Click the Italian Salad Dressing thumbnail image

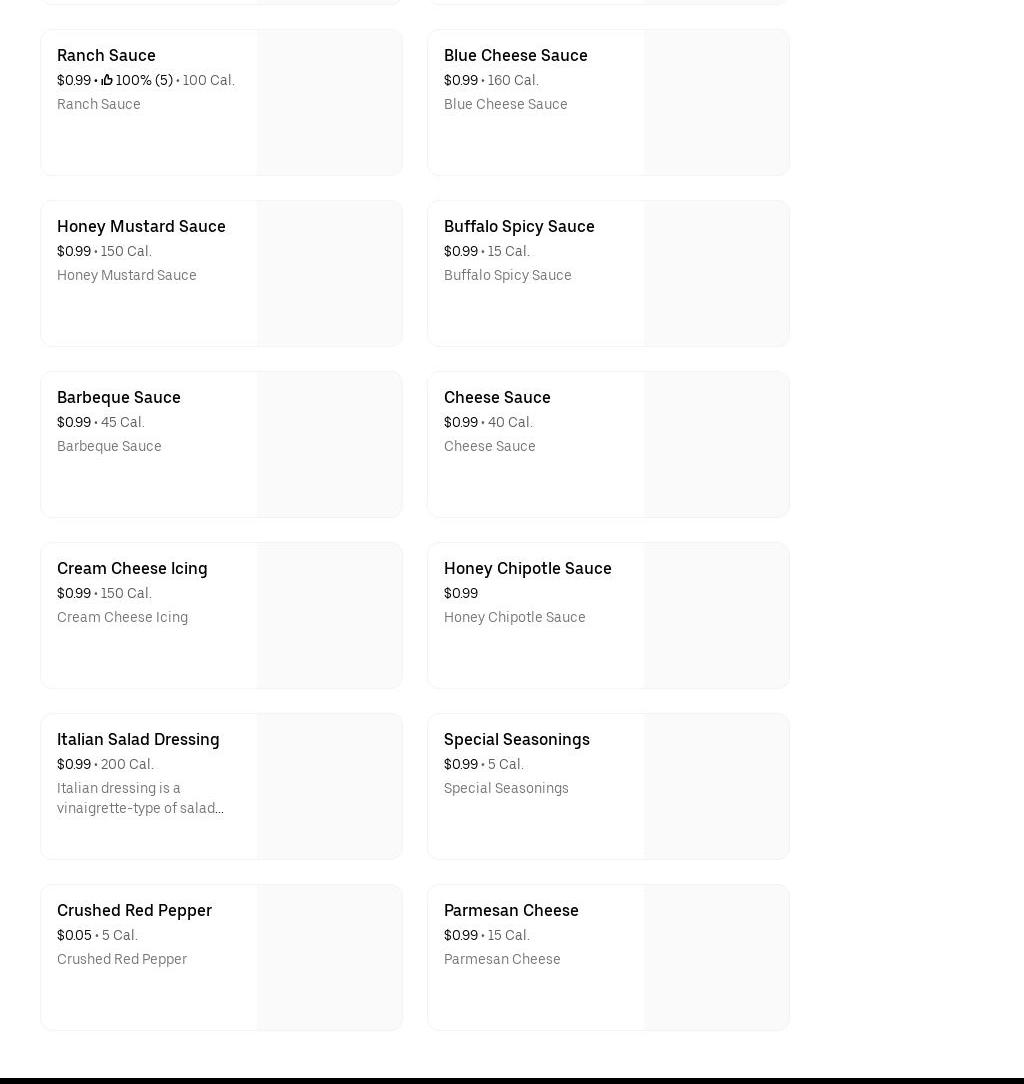coord(329,787)
